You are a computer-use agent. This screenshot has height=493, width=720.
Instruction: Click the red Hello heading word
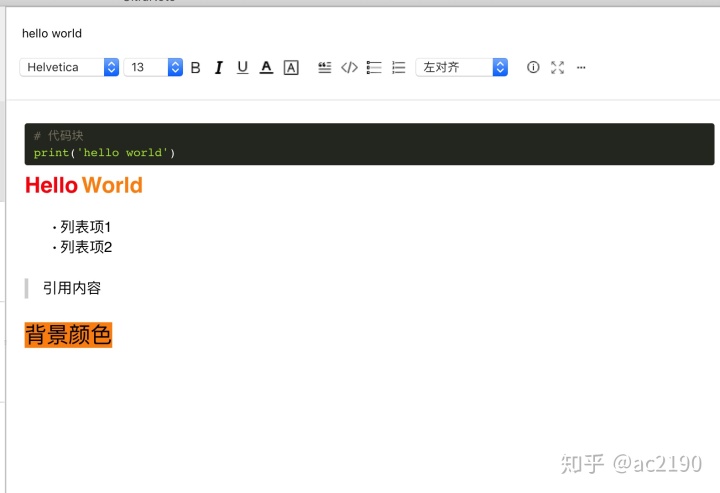pos(51,185)
